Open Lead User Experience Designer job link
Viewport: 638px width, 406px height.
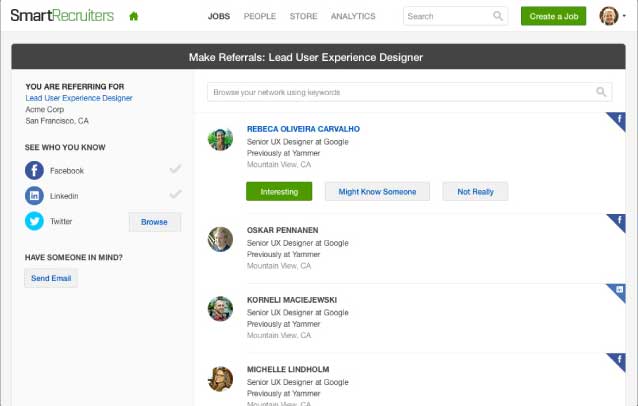click(79, 98)
